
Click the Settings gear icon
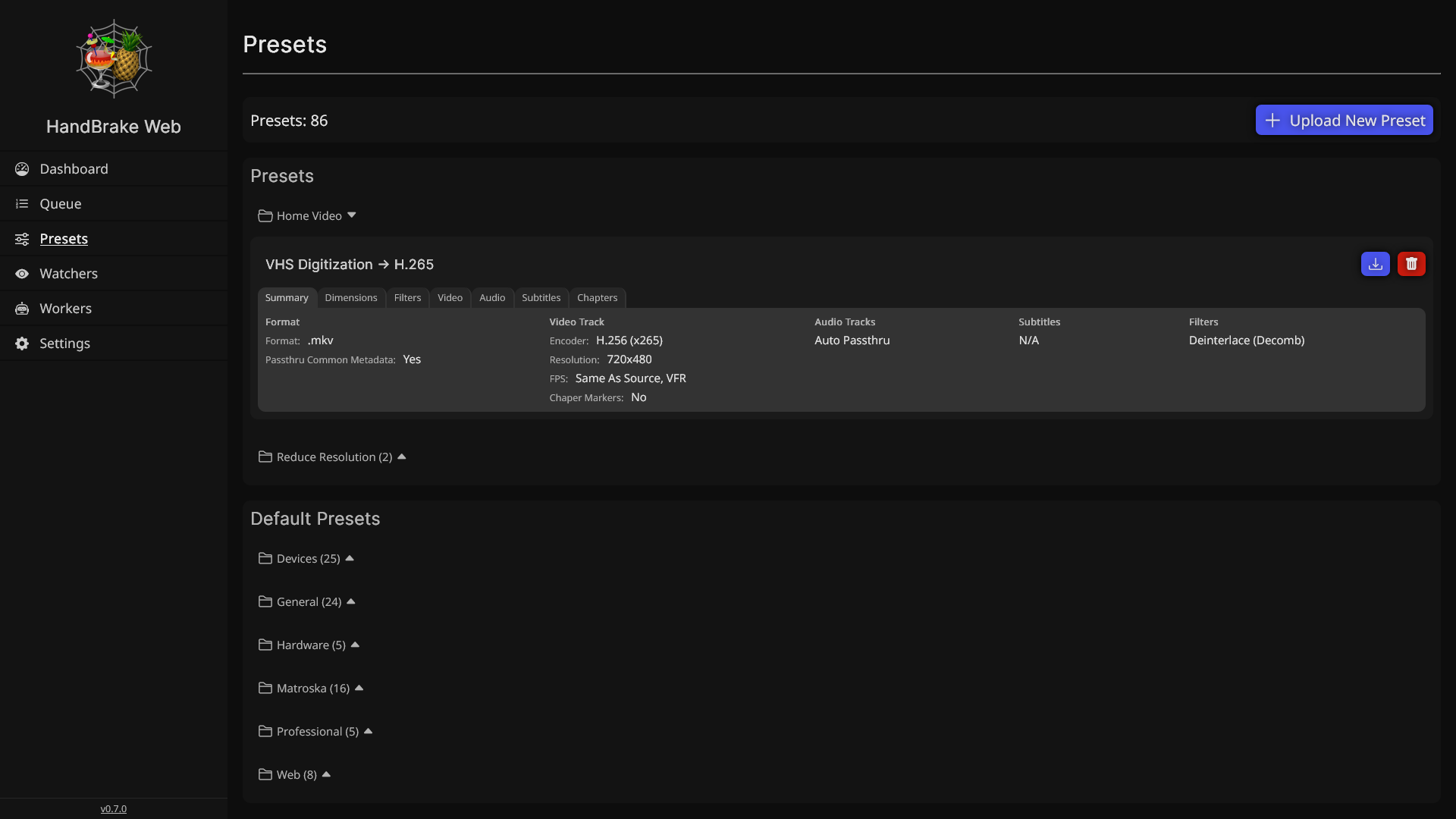click(x=22, y=344)
